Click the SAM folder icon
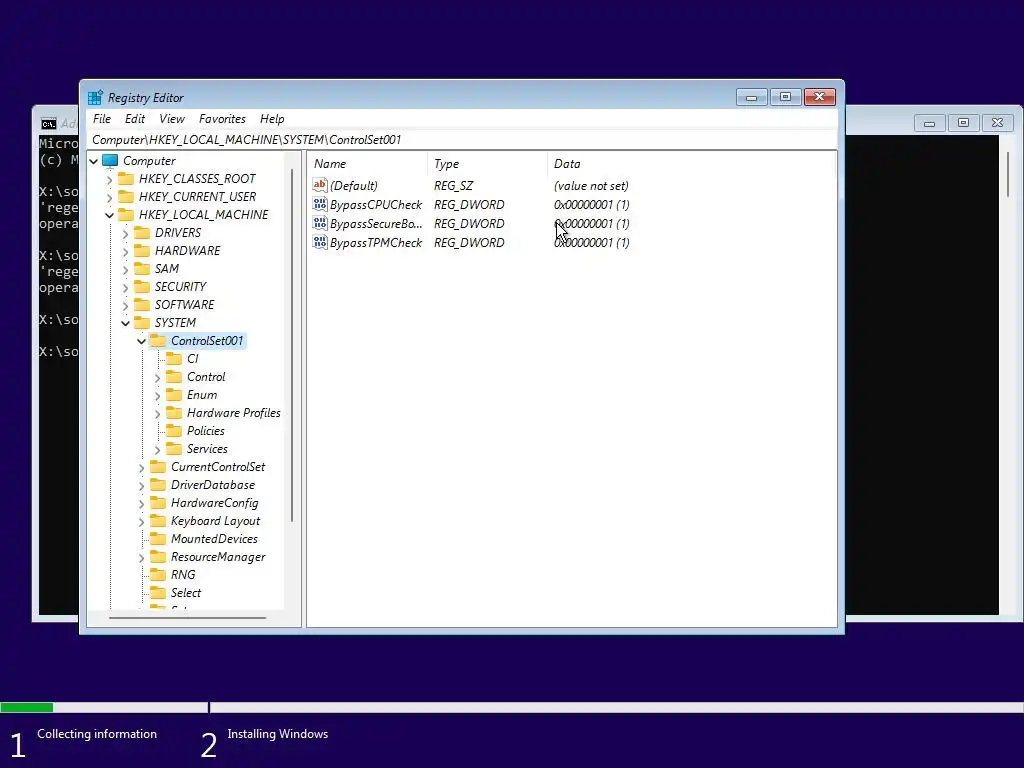Screen dimensions: 1024x768 coord(142,268)
